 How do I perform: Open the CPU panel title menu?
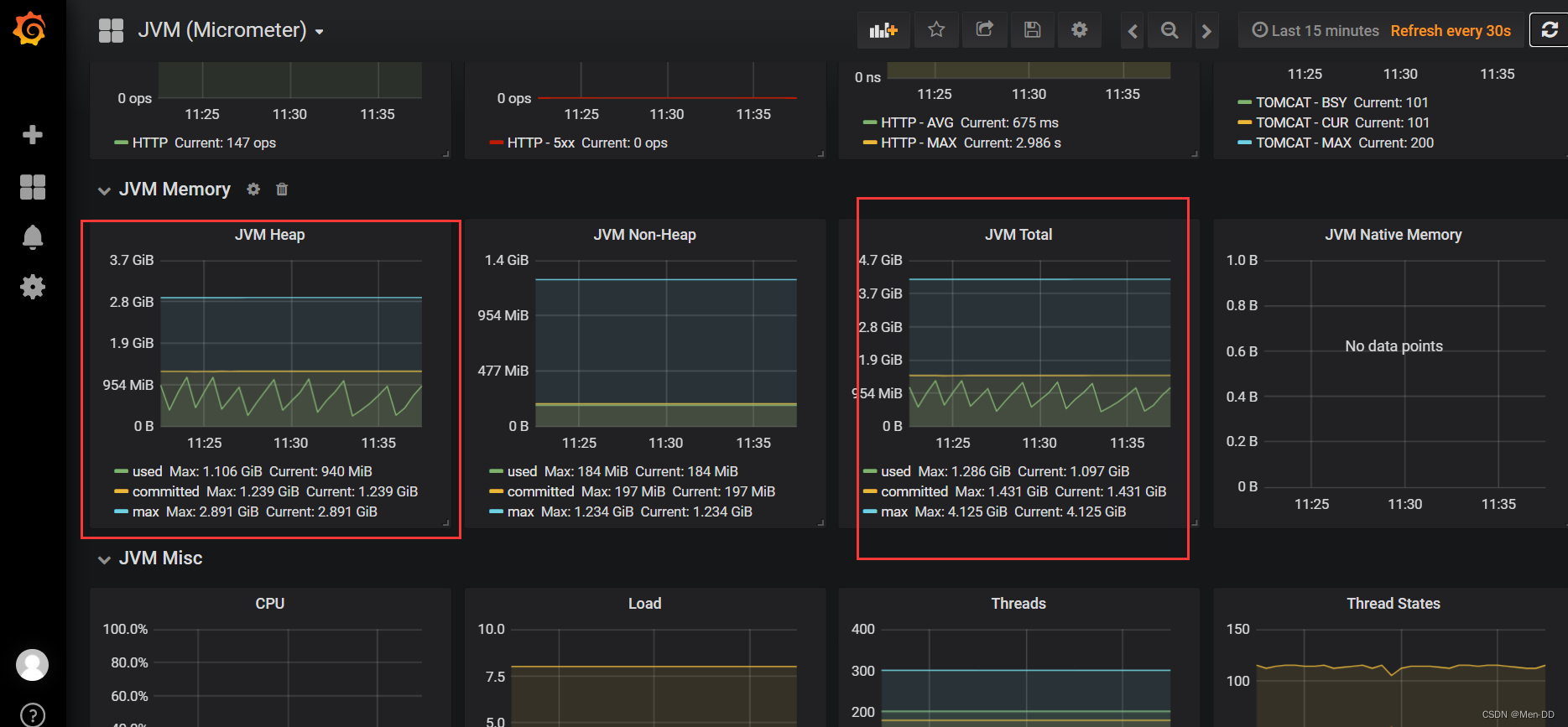click(270, 604)
